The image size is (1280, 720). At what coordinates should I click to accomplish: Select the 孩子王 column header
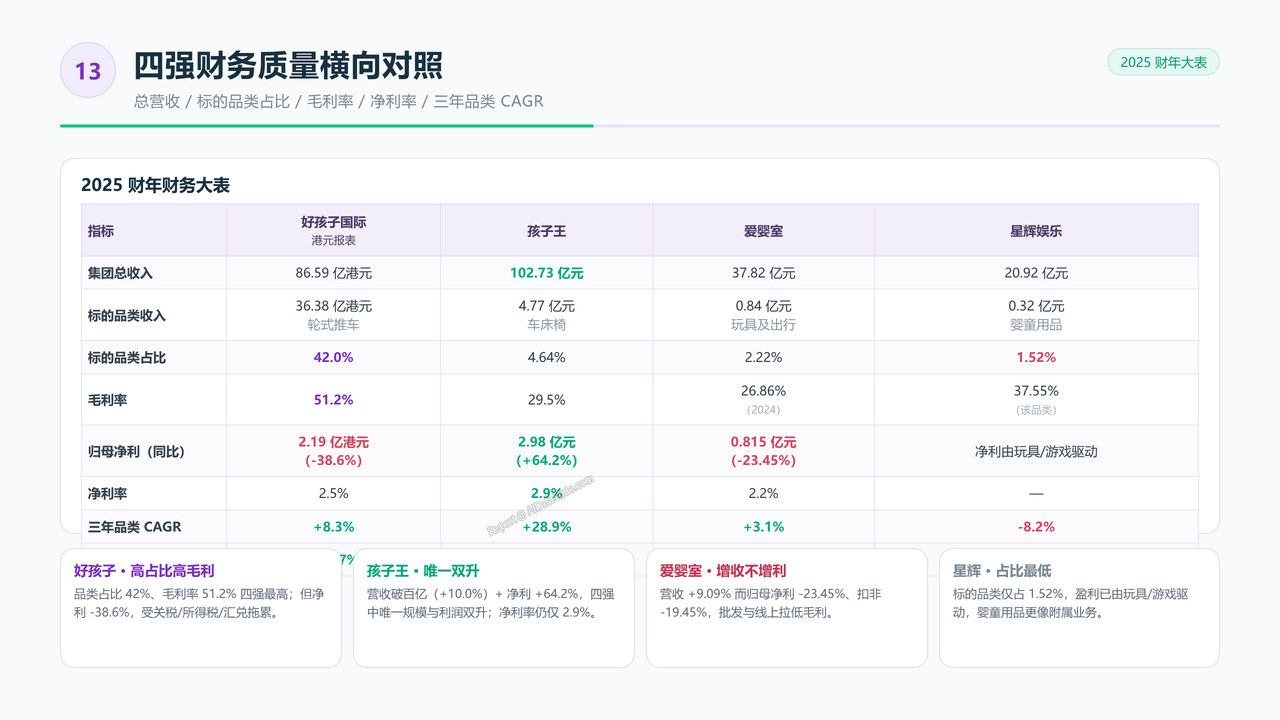[x=547, y=231]
